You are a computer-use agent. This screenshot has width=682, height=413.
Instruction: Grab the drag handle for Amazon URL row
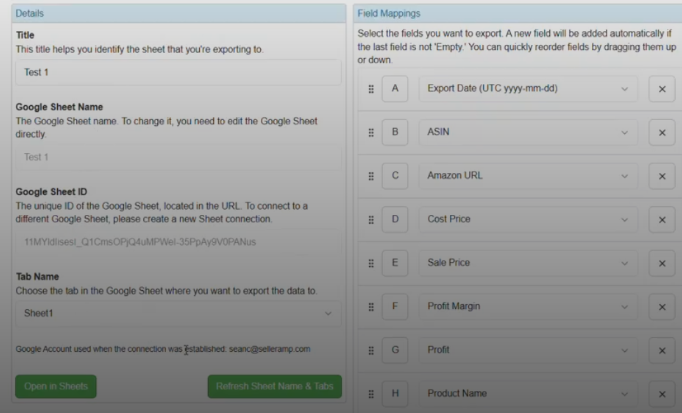[371, 176]
